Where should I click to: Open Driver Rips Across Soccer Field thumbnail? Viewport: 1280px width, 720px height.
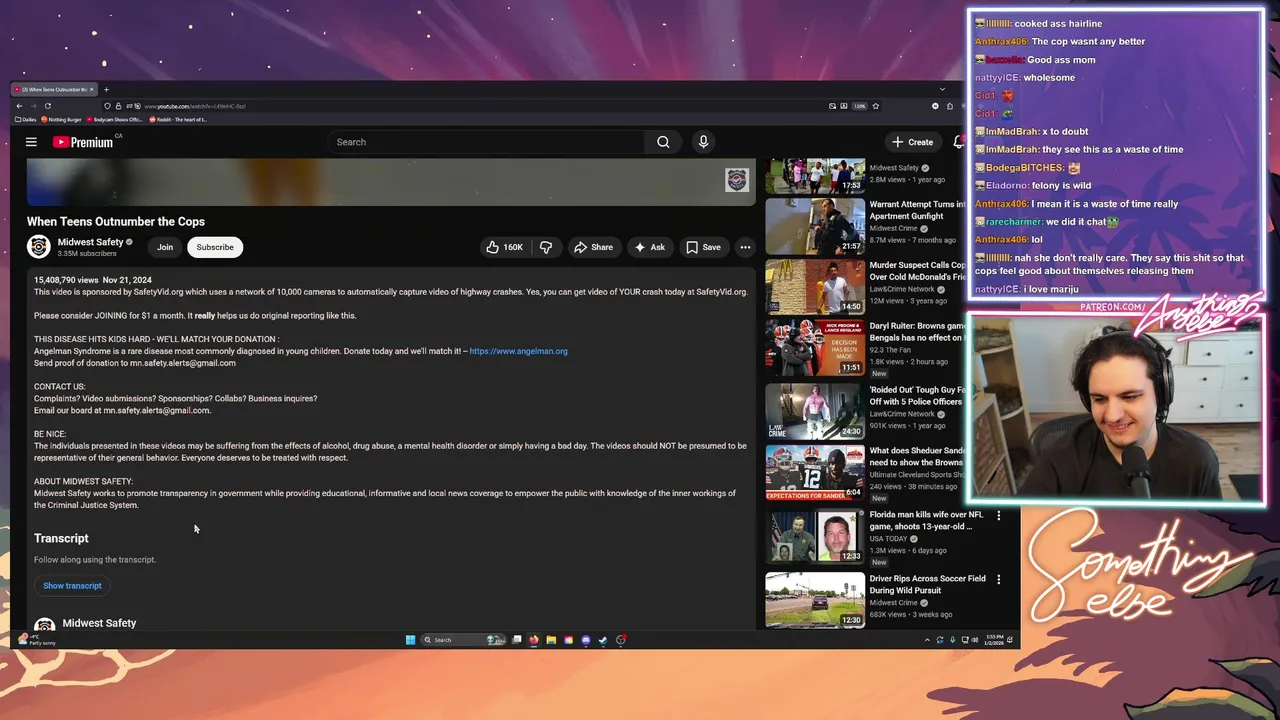click(x=815, y=599)
